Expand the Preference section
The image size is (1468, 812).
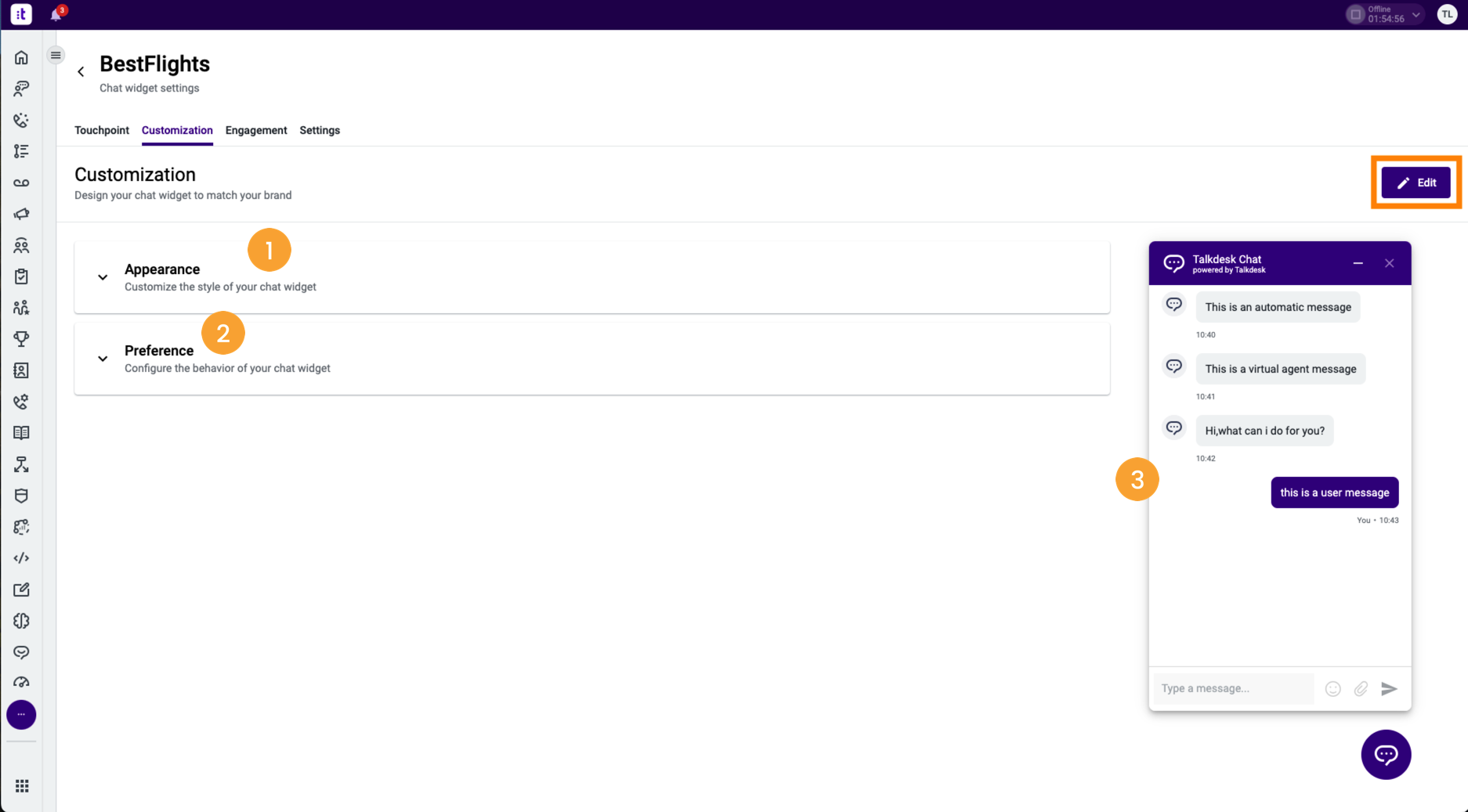(x=591, y=359)
